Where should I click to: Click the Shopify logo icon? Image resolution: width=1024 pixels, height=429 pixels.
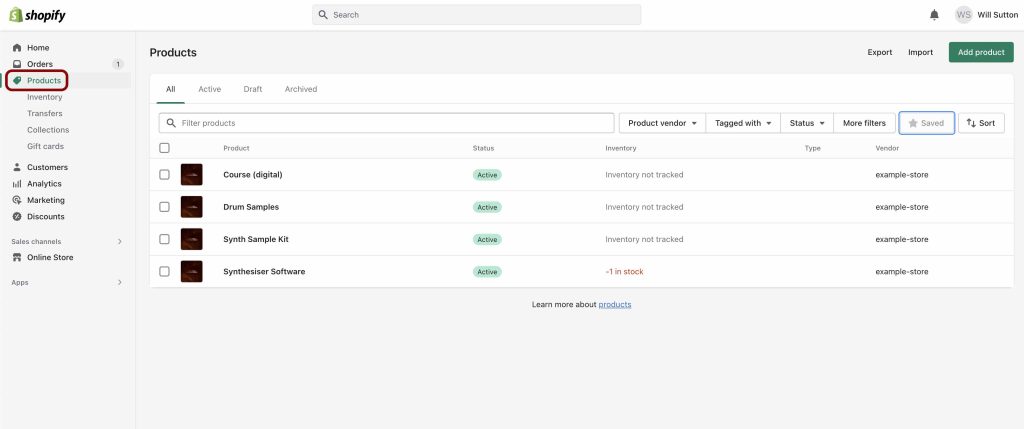click(x=16, y=15)
